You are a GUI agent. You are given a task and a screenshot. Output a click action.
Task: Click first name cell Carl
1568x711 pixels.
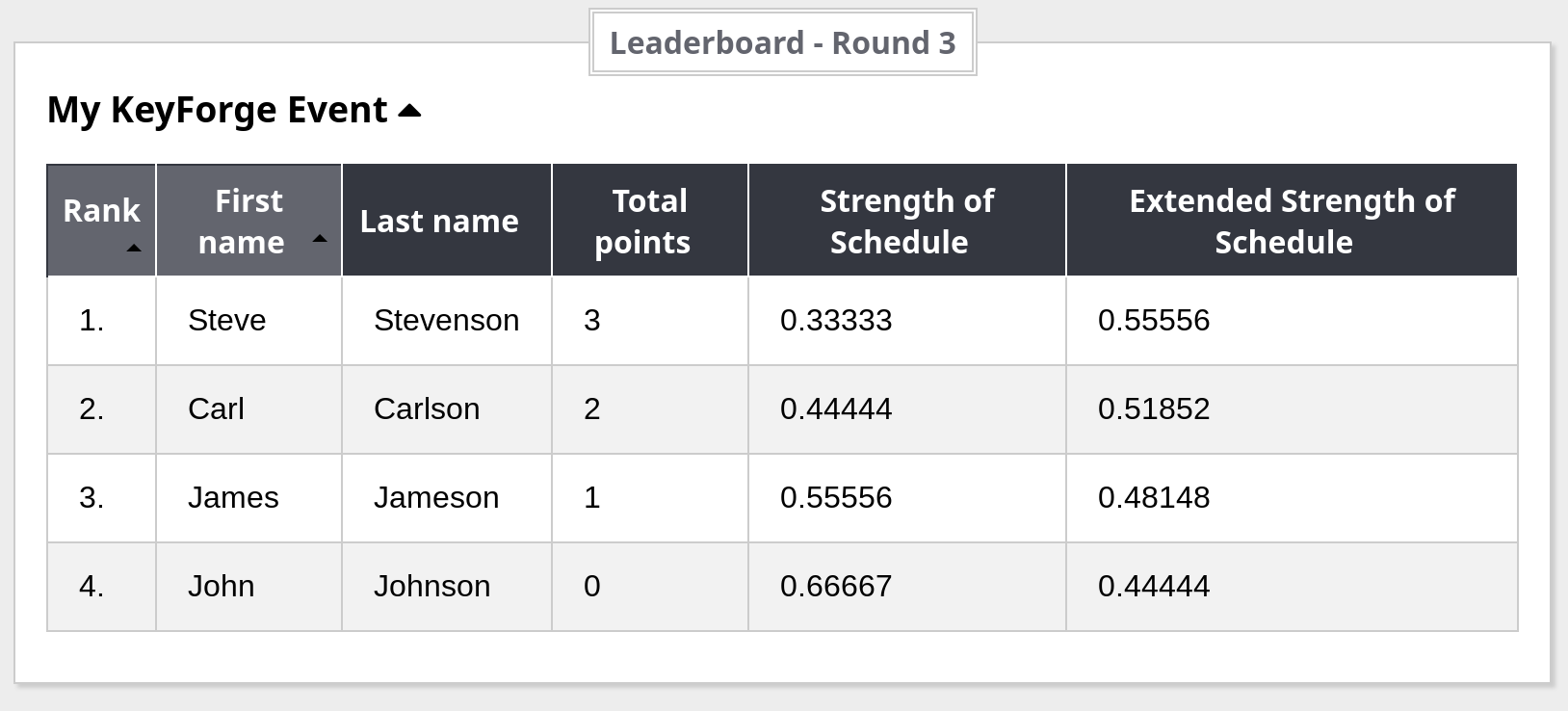[x=216, y=409]
